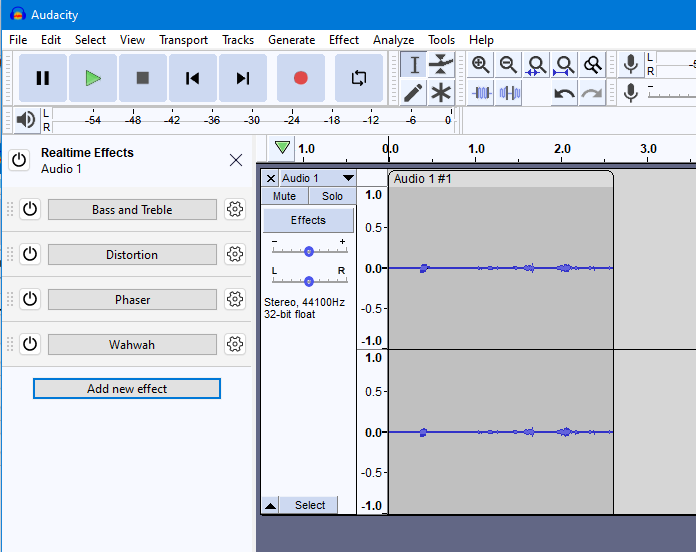Click the Zoom Out magnifier
696x552 pixels.
tap(509, 65)
